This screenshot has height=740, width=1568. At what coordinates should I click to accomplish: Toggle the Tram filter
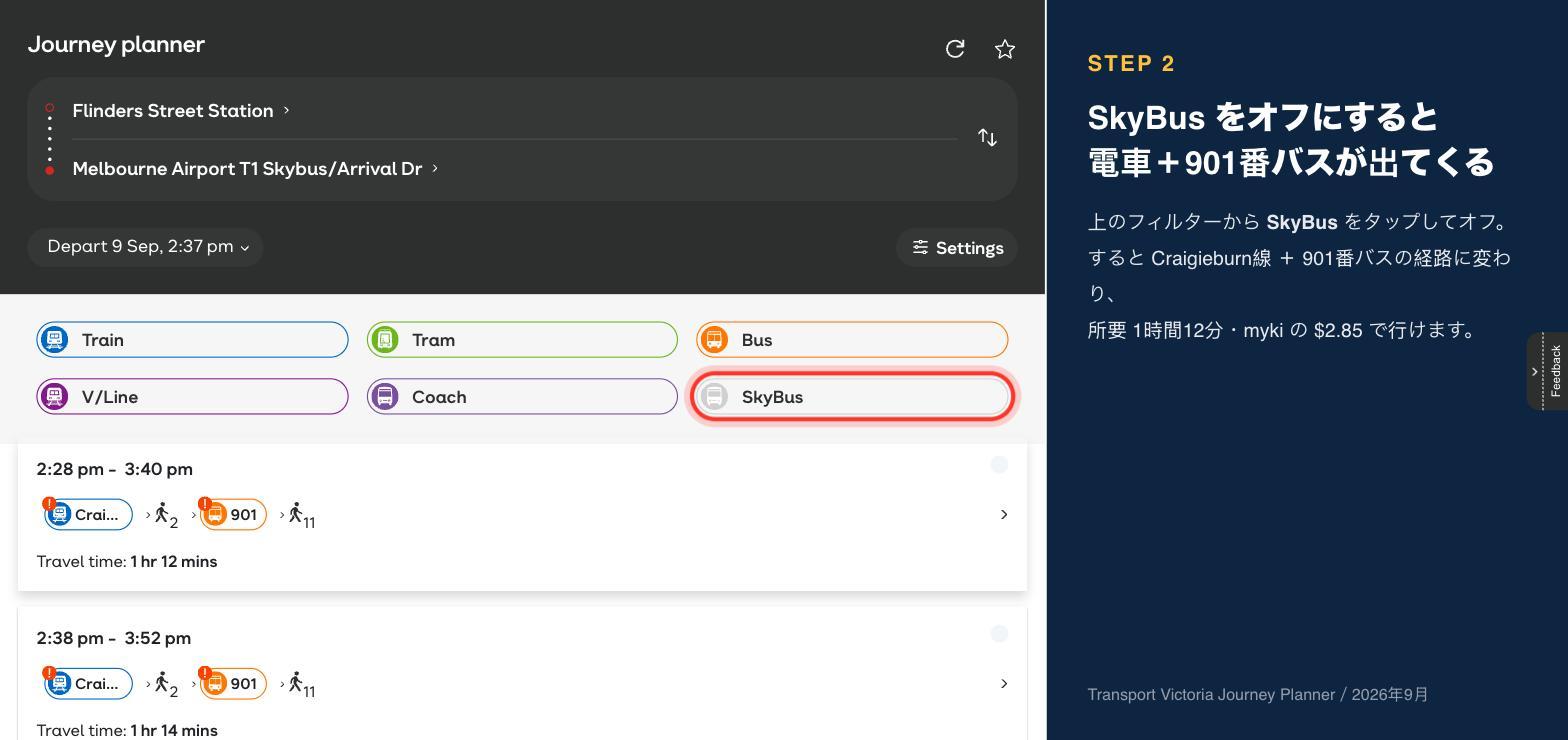point(522,340)
